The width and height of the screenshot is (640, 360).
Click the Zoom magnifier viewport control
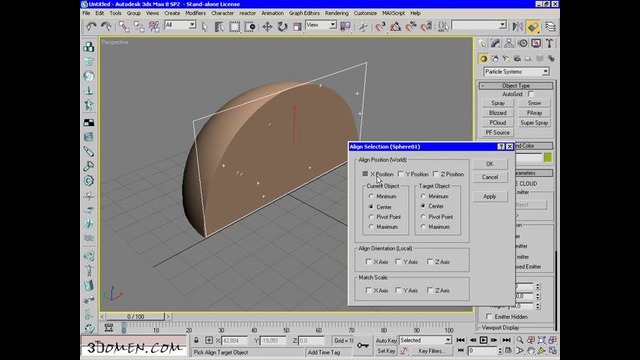pos(520,340)
